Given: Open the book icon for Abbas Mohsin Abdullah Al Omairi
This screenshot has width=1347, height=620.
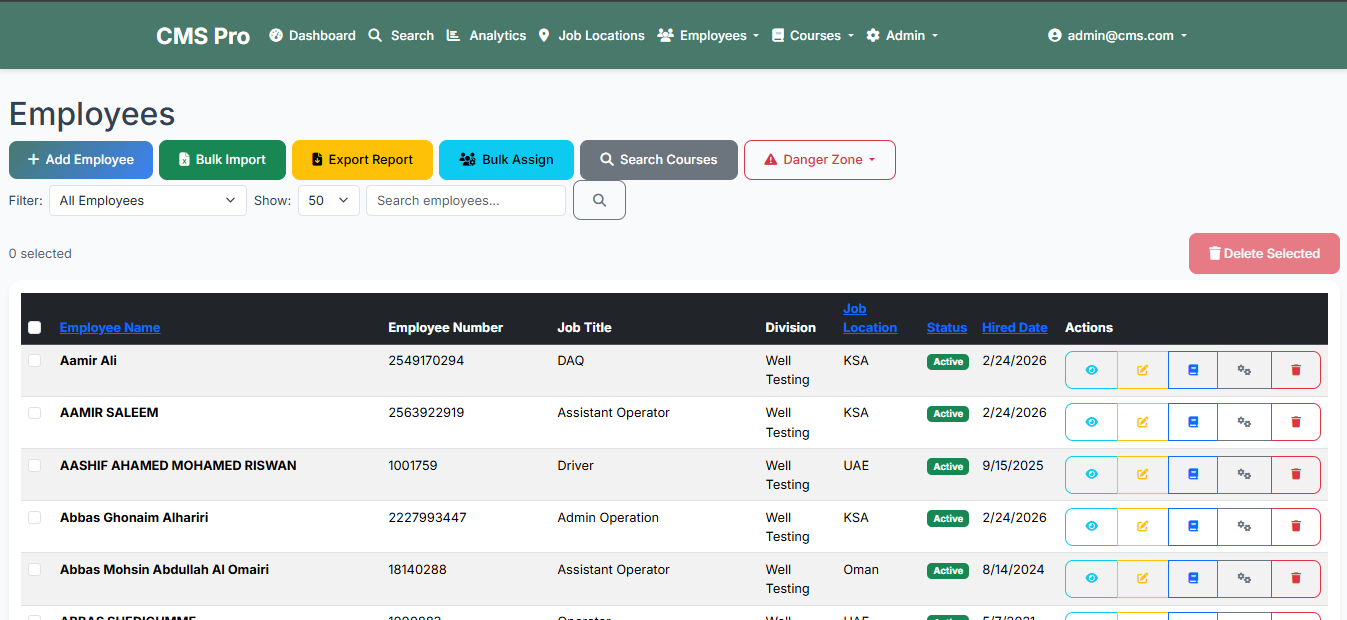Looking at the screenshot, I should pyautogui.click(x=1193, y=578).
